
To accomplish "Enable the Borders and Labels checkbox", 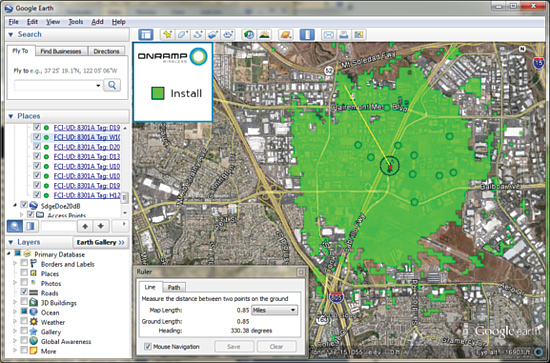I will [x=24, y=263].
